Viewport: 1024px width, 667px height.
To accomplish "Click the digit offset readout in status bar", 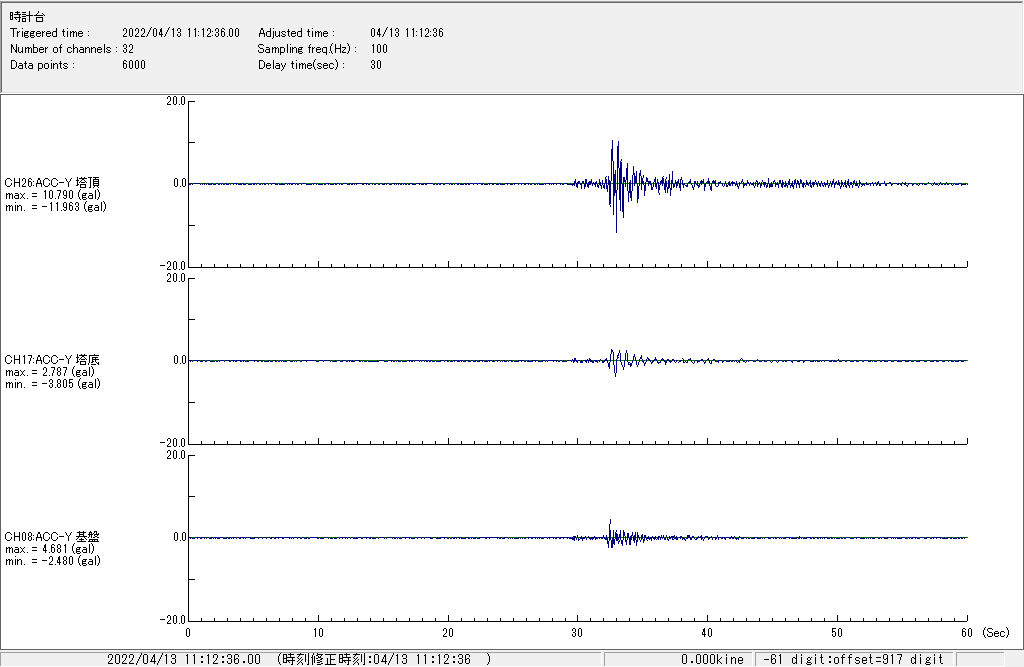I will [854, 660].
